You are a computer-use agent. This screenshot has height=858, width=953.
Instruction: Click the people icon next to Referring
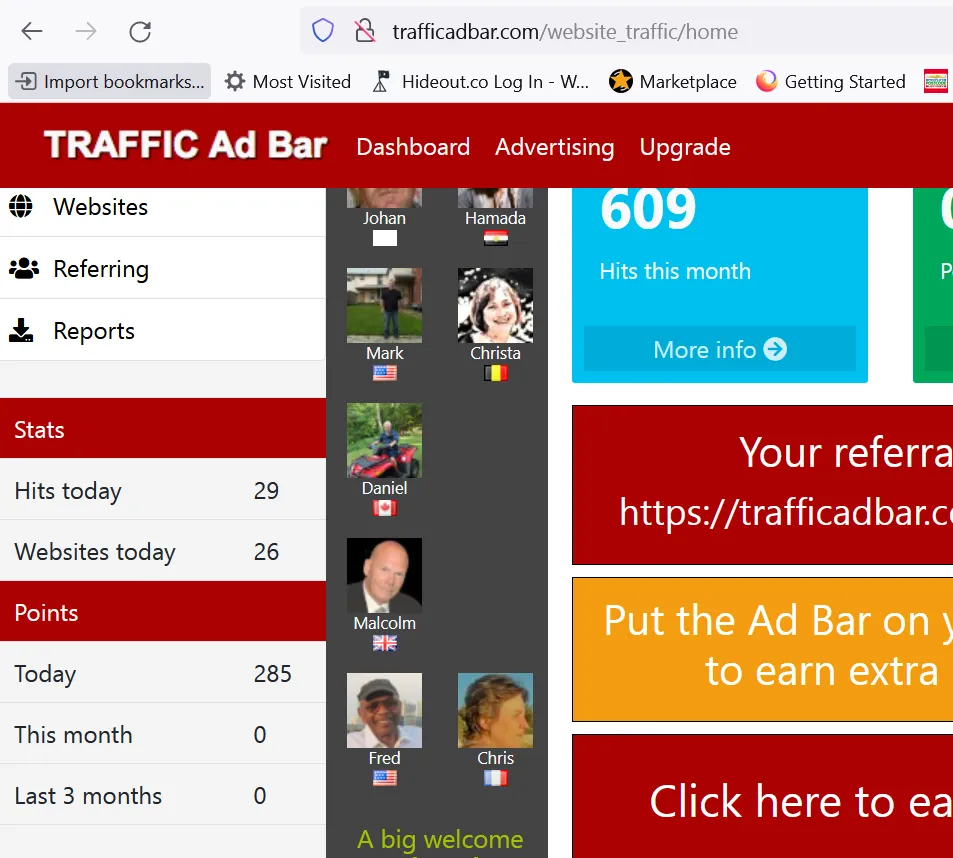(24, 268)
